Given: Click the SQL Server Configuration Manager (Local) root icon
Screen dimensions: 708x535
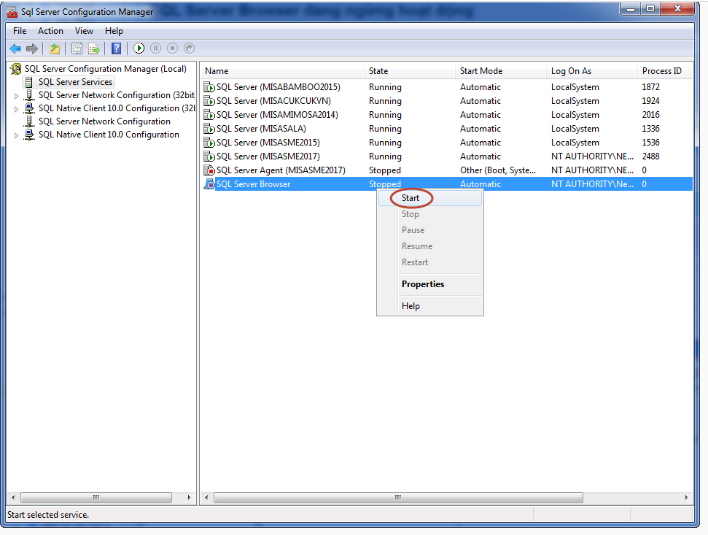Looking at the screenshot, I should coord(16,69).
